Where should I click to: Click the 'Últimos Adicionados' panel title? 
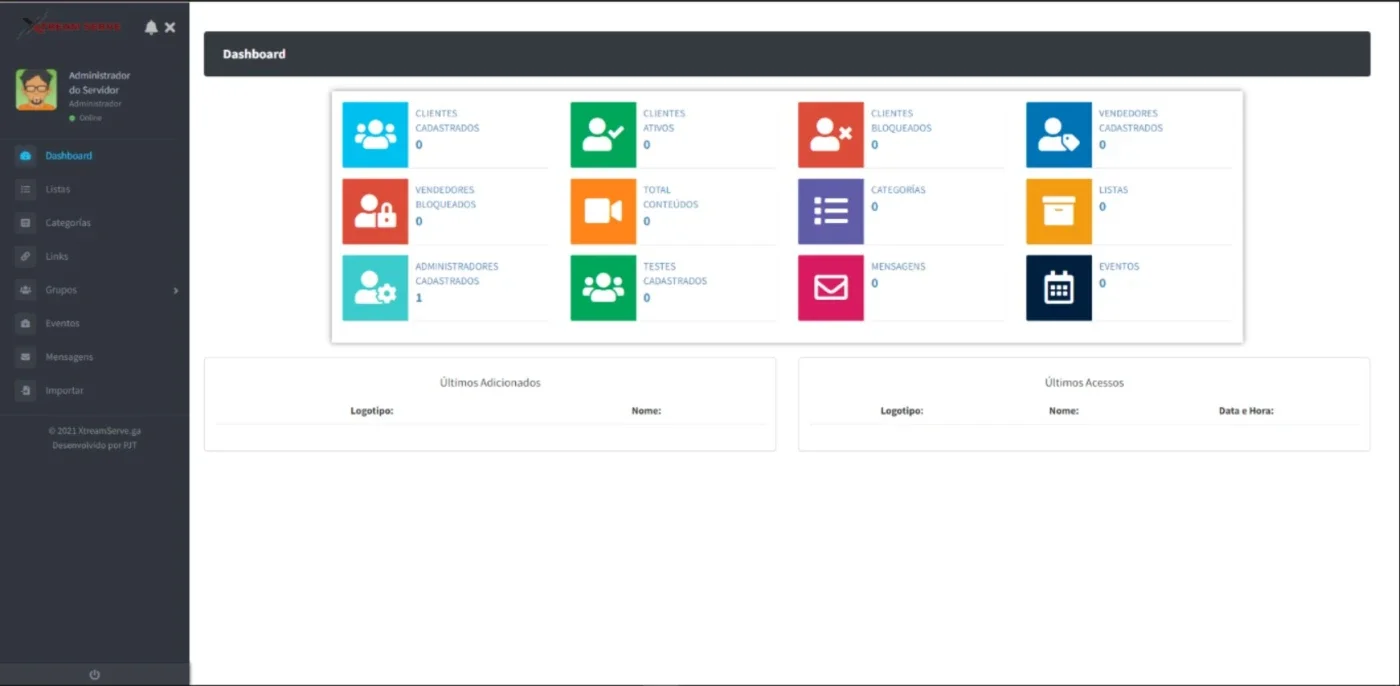pos(490,383)
